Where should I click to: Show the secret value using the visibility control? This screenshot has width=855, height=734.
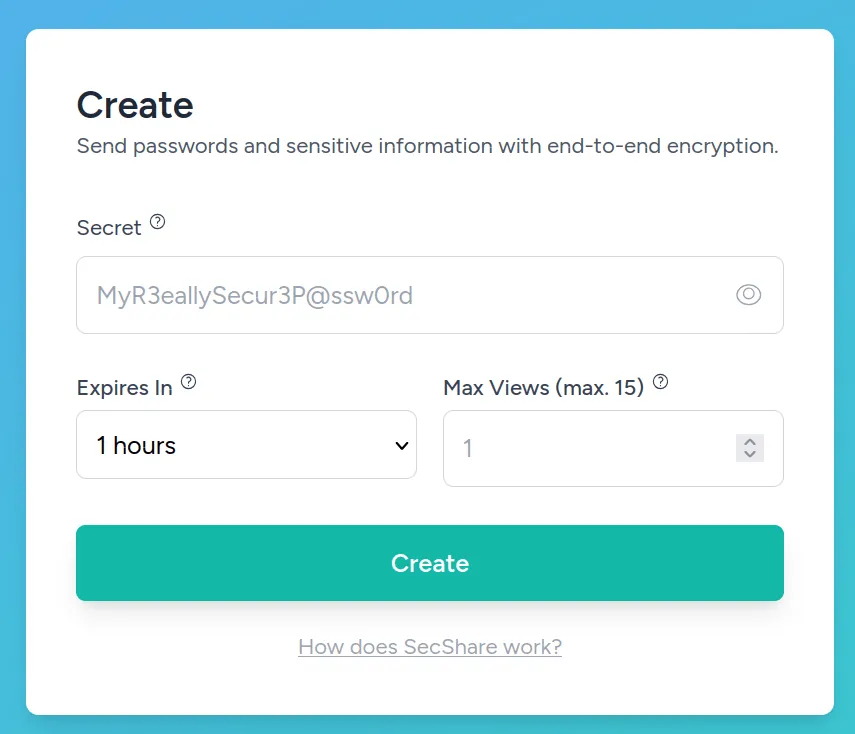tap(748, 294)
